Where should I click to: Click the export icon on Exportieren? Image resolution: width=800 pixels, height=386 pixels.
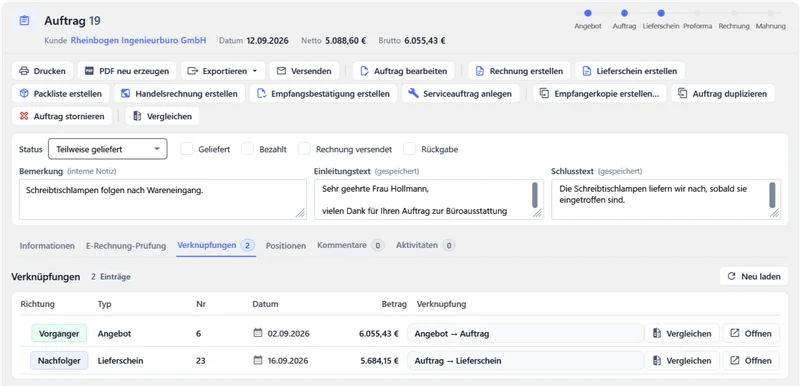[x=192, y=71]
